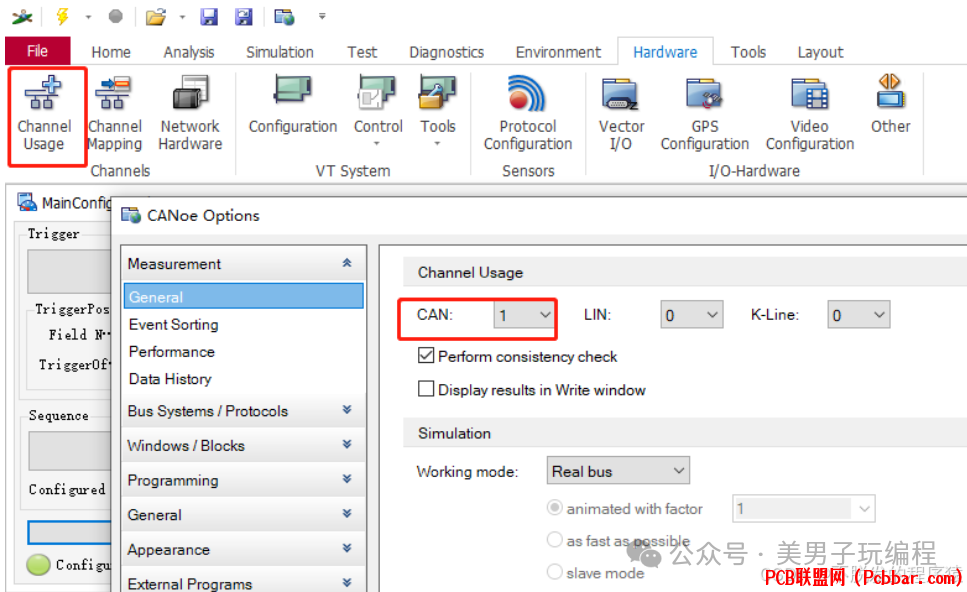Click the stop measurement circle icon
This screenshot has height=592, width=967.
[115, 17]
